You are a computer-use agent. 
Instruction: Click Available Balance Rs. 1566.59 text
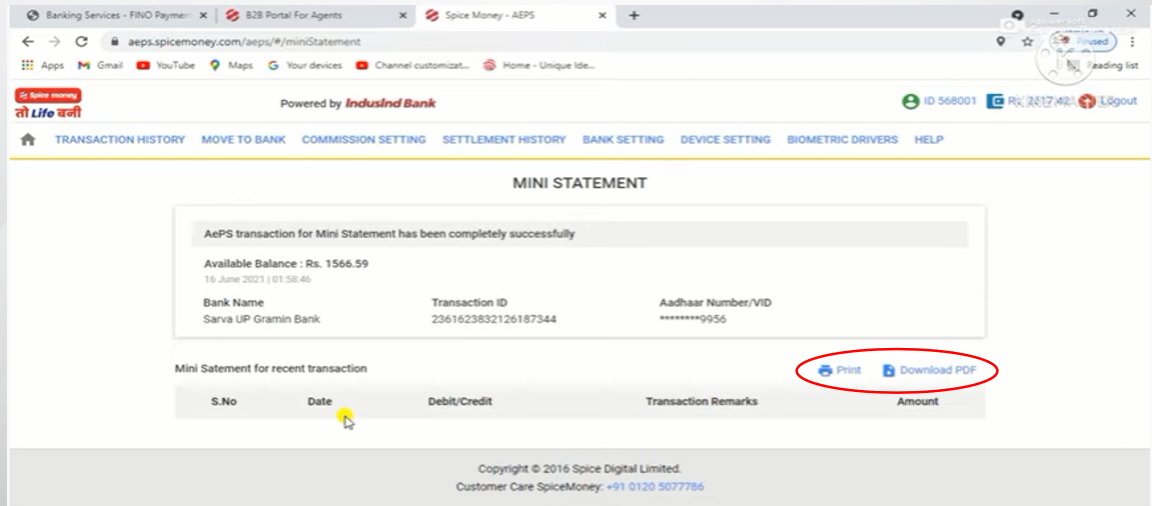coord(286,264)
